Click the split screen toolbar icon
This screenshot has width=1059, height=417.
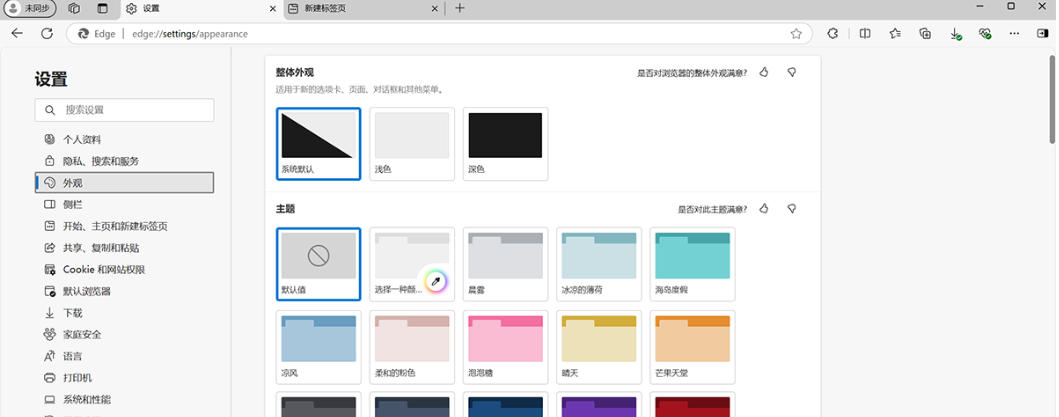coord(865,33)
